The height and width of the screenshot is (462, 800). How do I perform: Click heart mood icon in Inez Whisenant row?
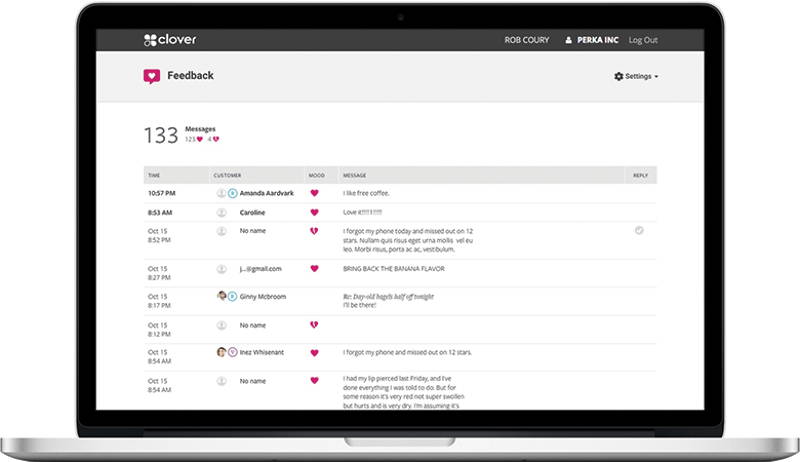(x=314, y=353)
